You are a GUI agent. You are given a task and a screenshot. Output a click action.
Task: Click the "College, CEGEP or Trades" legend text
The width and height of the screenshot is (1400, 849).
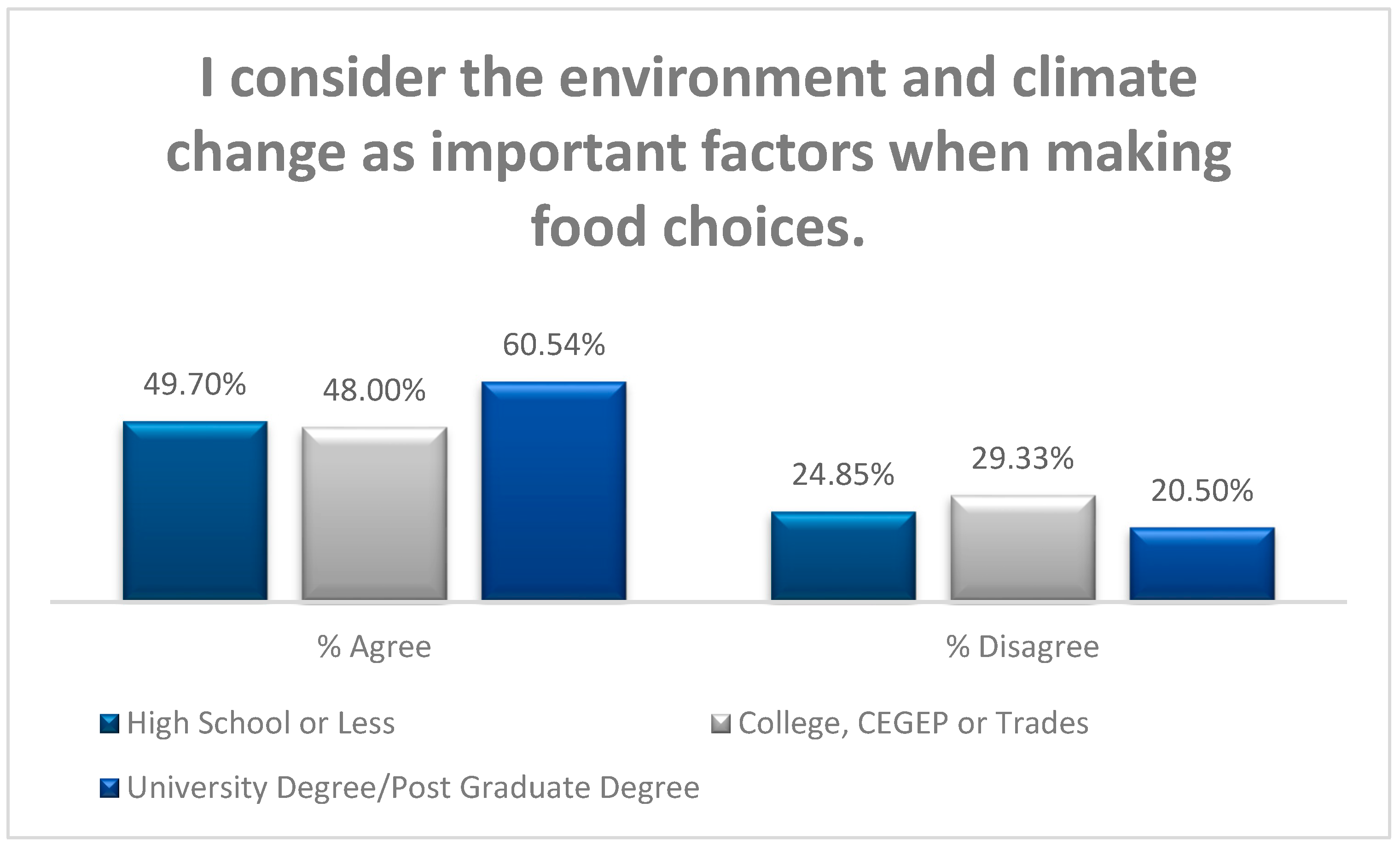pos(913,723)
